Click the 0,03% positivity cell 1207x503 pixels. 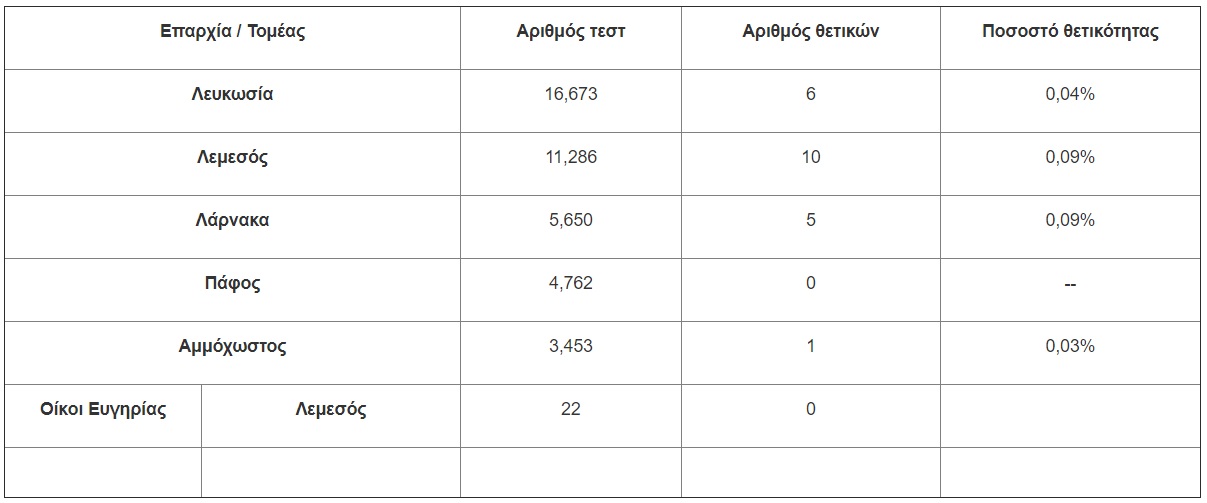1070,347
